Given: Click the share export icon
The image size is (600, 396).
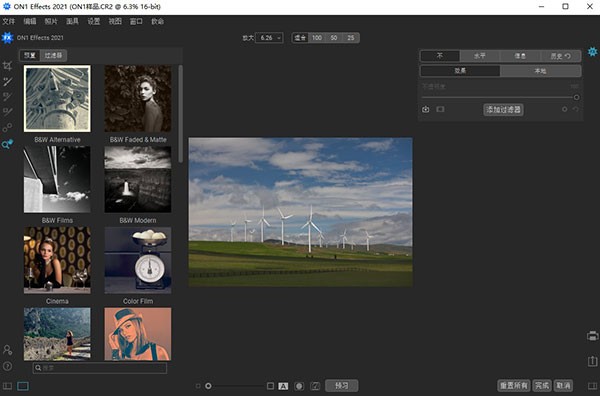Looking at the screenshot, I should [x=592, y=361].
